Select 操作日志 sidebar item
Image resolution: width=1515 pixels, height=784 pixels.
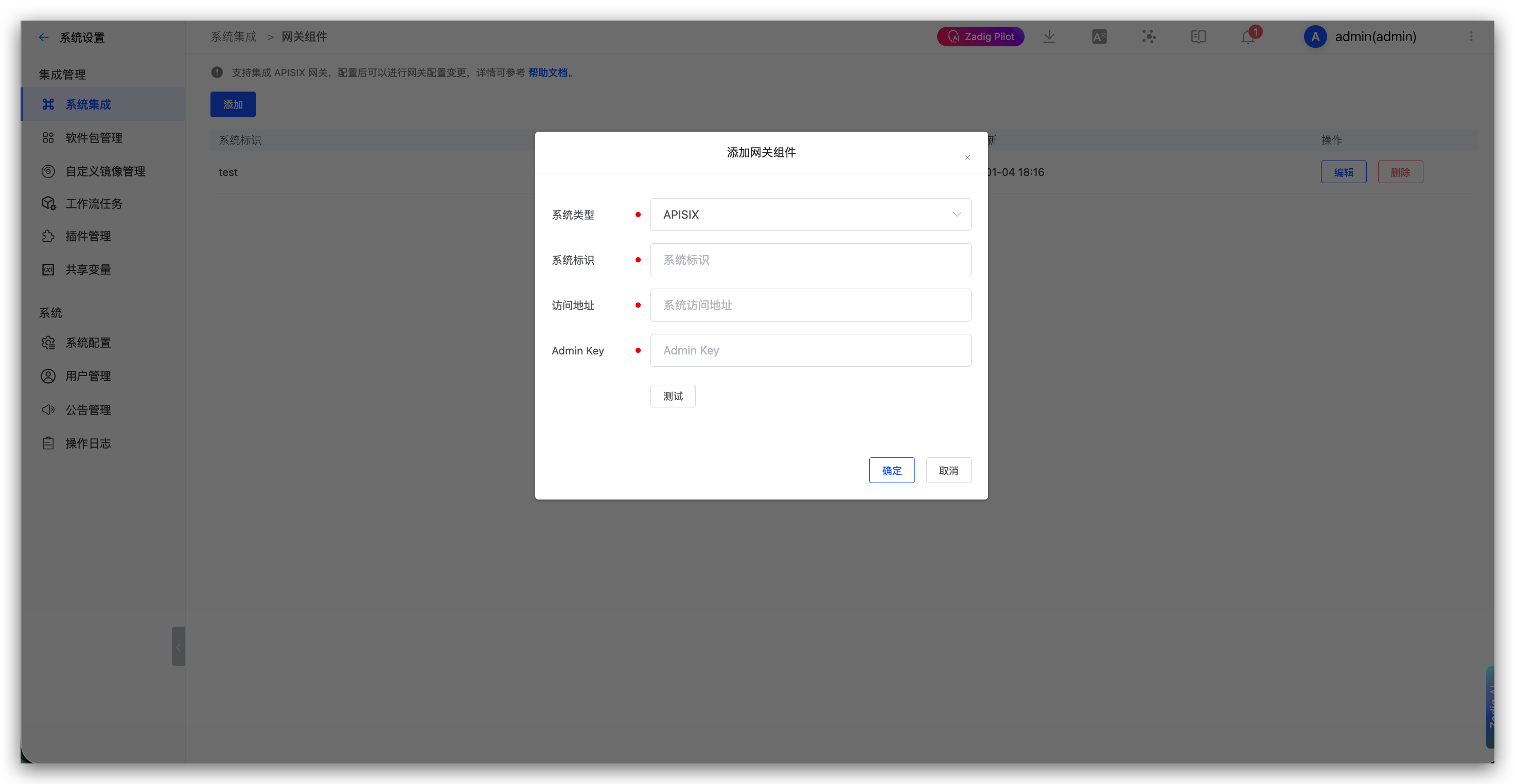(87, 443)
